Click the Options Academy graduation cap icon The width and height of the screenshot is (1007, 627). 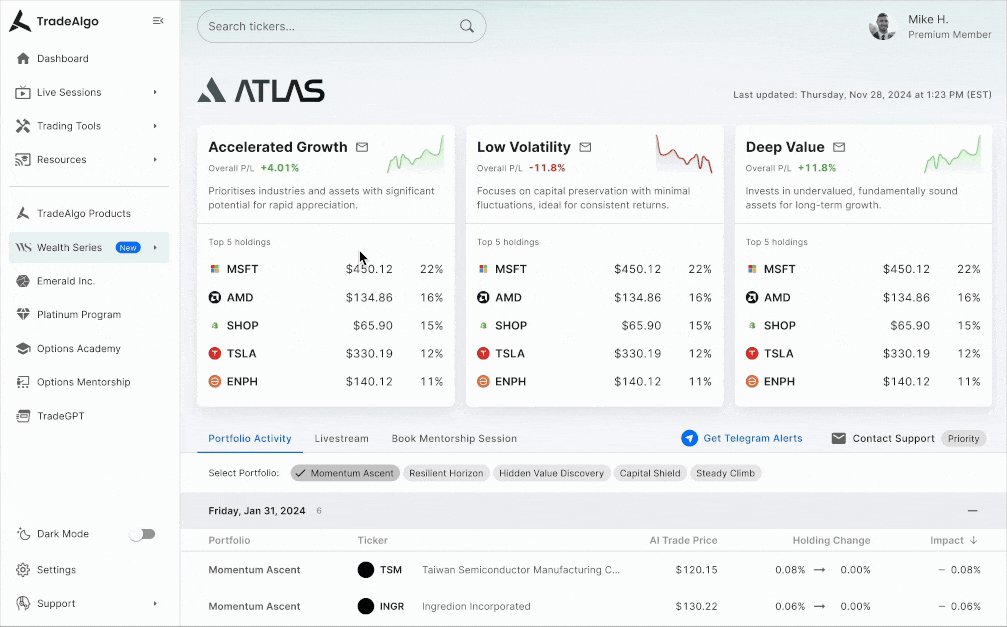pos(23,348)
